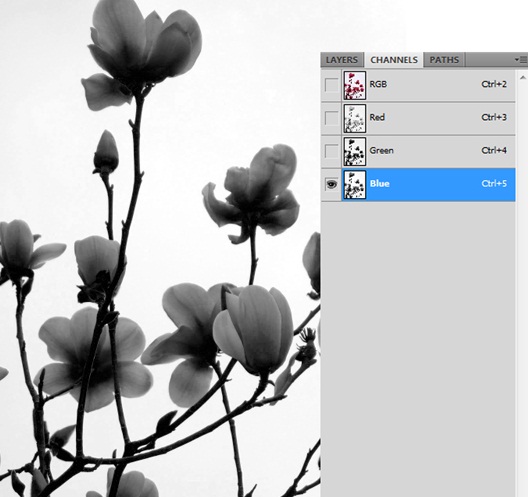This screenshot has width=528, height=497.
Task: Click the Ctrl+4 shortcut text
Action: point(494,150)
